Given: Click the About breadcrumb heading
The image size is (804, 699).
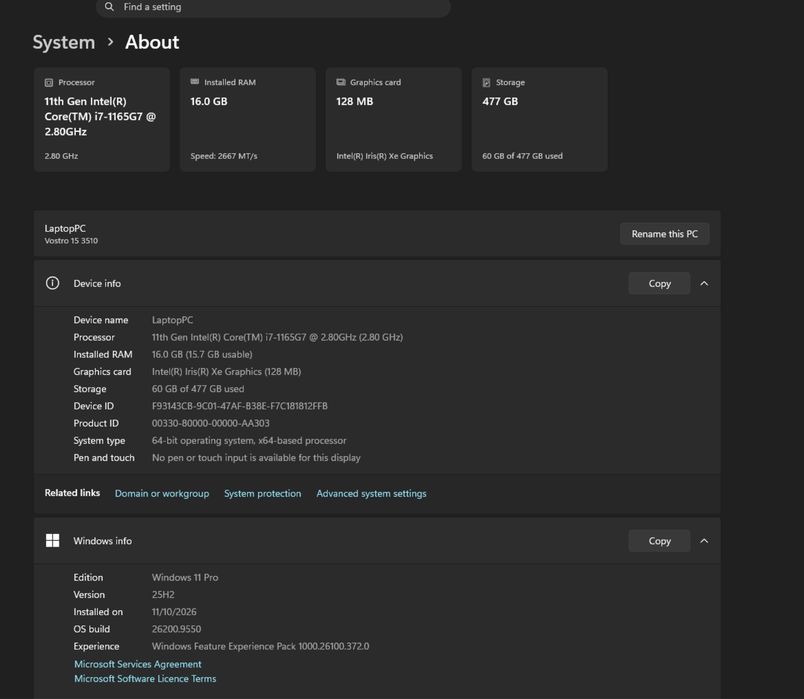Looking at the screenshot, I should (x=152, y=42).
